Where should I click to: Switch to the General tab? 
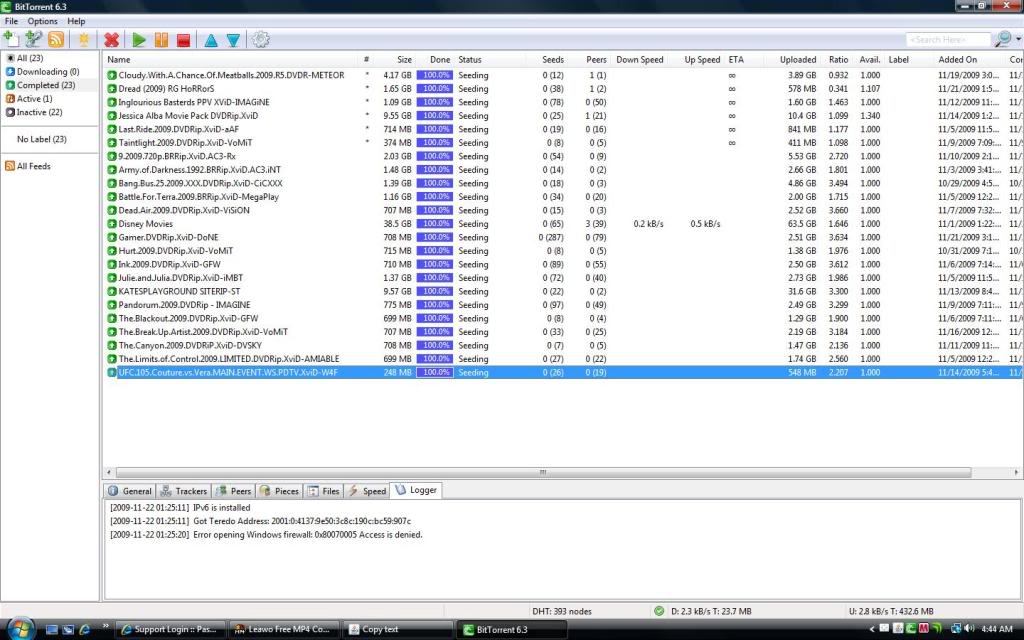coord(130,491)
